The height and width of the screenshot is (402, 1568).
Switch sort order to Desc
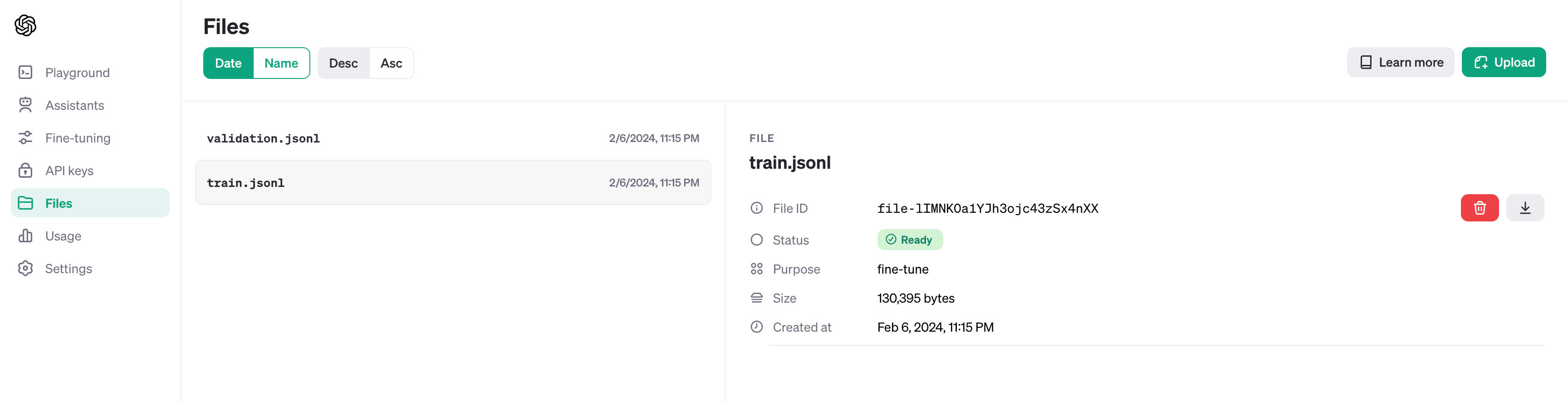point(343,64)
